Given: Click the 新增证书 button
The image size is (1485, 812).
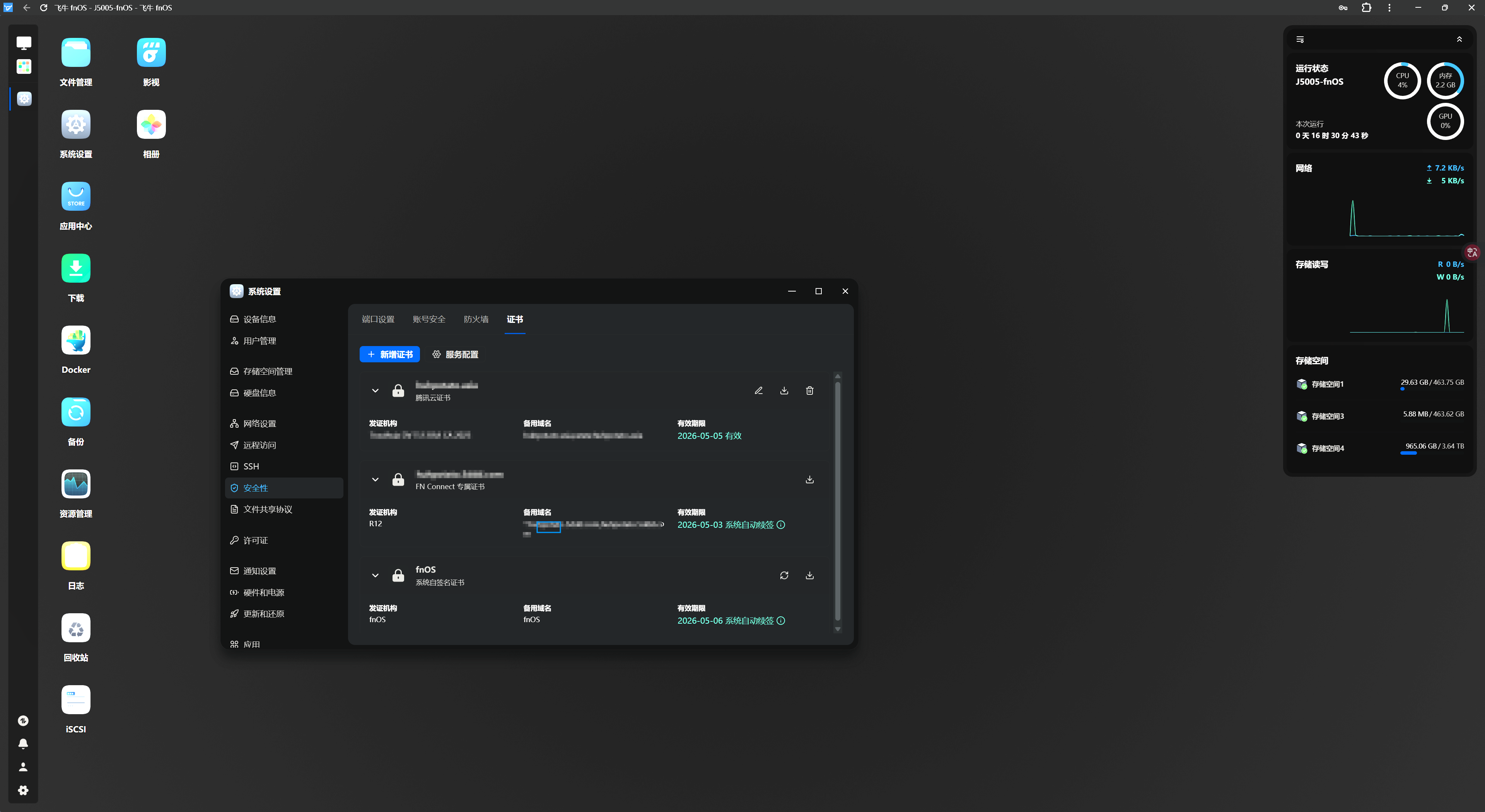Looking at the screenshot, I should 390,355.
